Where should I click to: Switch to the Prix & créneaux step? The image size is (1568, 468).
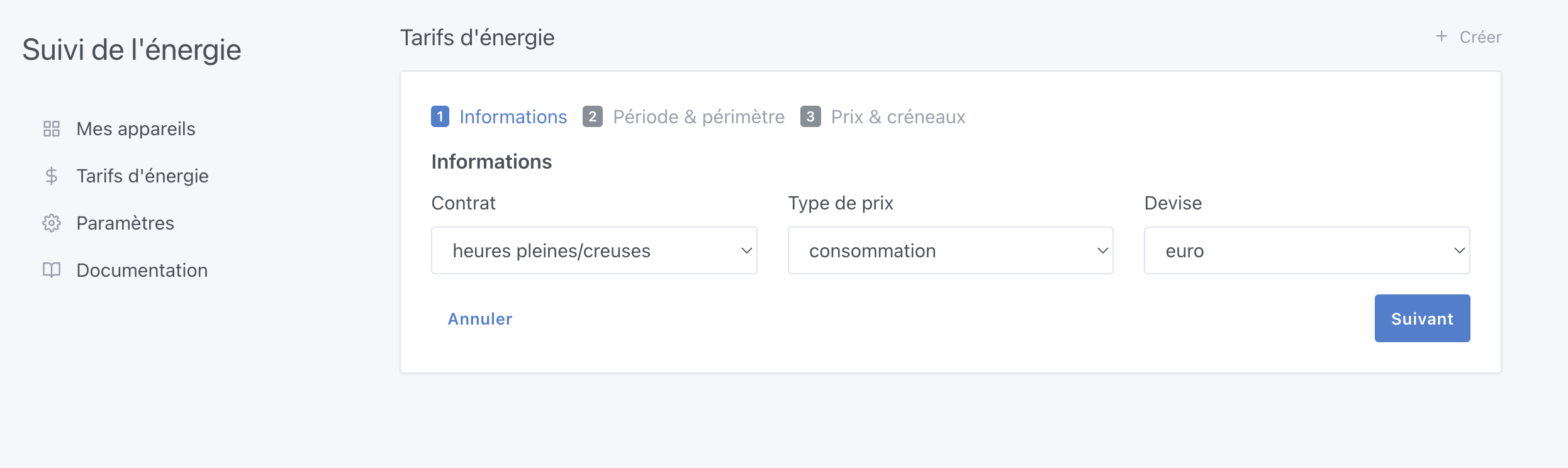point(899,116)
